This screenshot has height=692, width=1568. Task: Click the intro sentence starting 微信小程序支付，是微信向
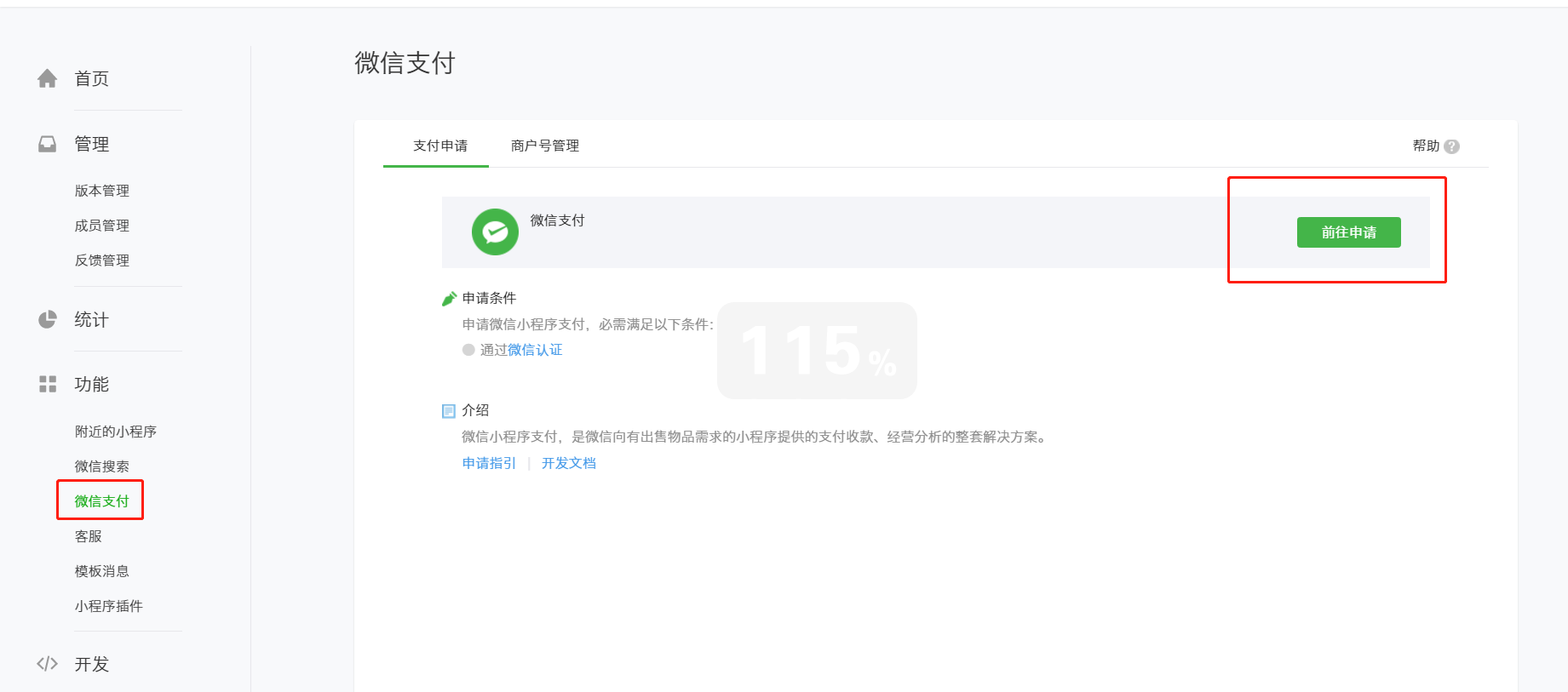[755, 437]
